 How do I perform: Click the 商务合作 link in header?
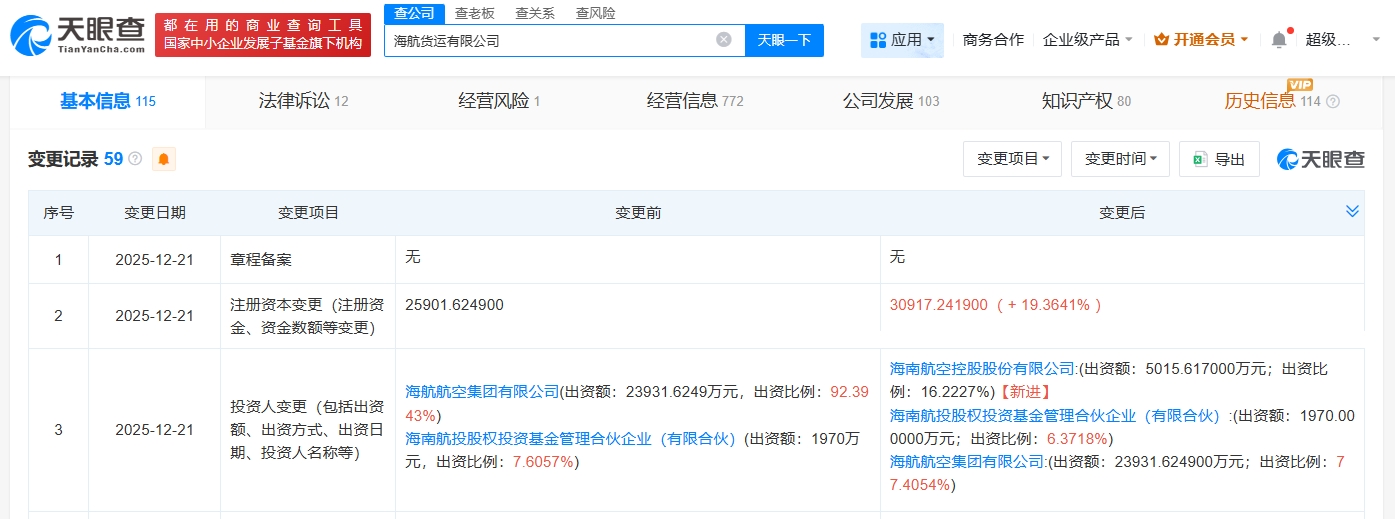[x=993, y=40]
